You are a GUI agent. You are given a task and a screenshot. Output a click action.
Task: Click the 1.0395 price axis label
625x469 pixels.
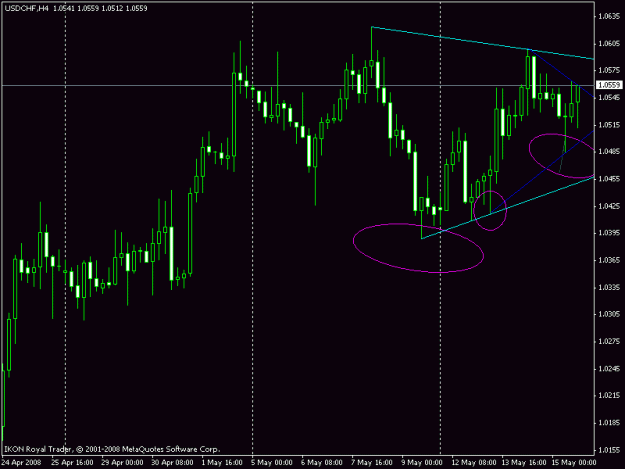[x=609, y=233]
